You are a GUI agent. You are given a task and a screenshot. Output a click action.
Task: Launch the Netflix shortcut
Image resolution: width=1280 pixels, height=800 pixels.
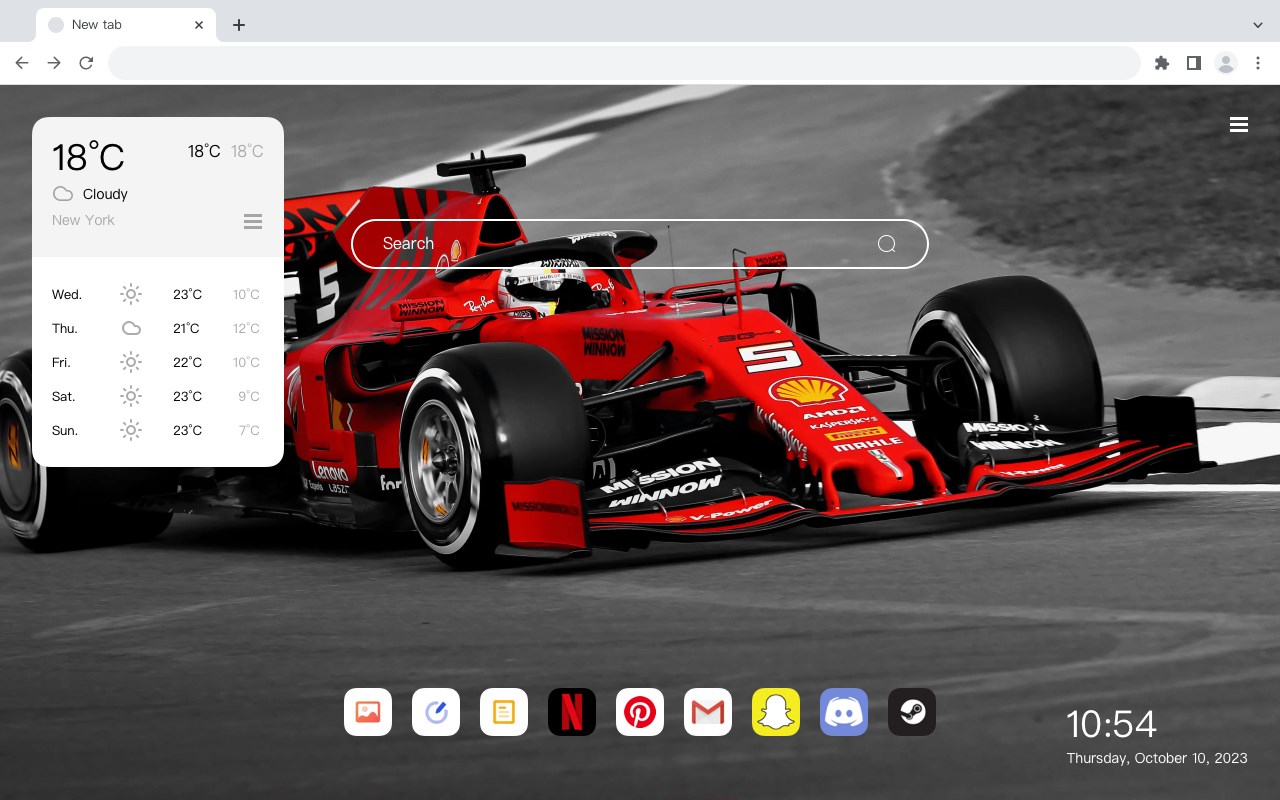572,712
